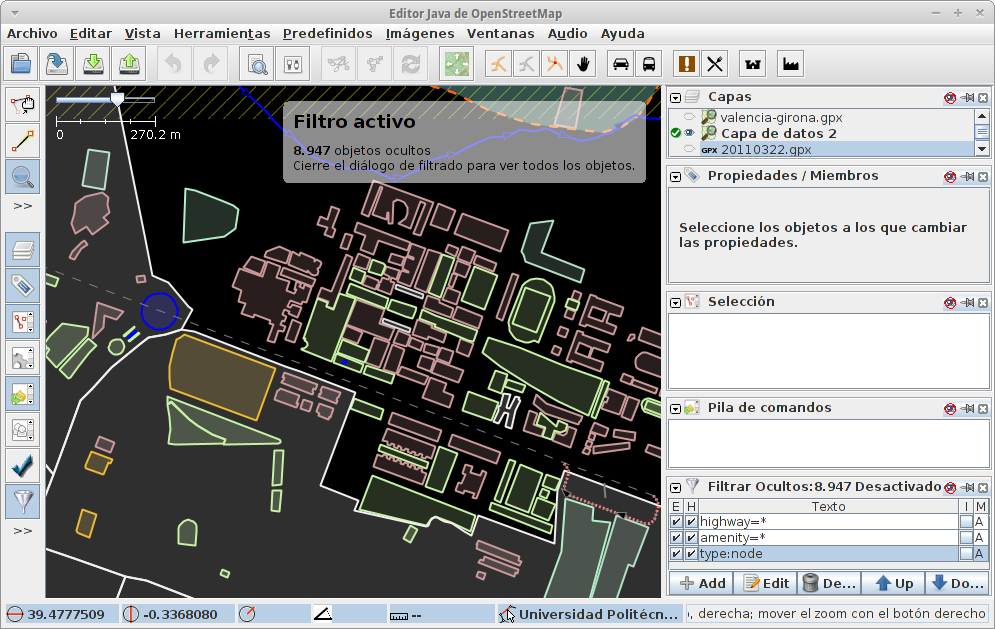Image resolution: width=995 pixels, height=629 pixels.
Task: Click the open file folder icon
Action: pos(21,64)
